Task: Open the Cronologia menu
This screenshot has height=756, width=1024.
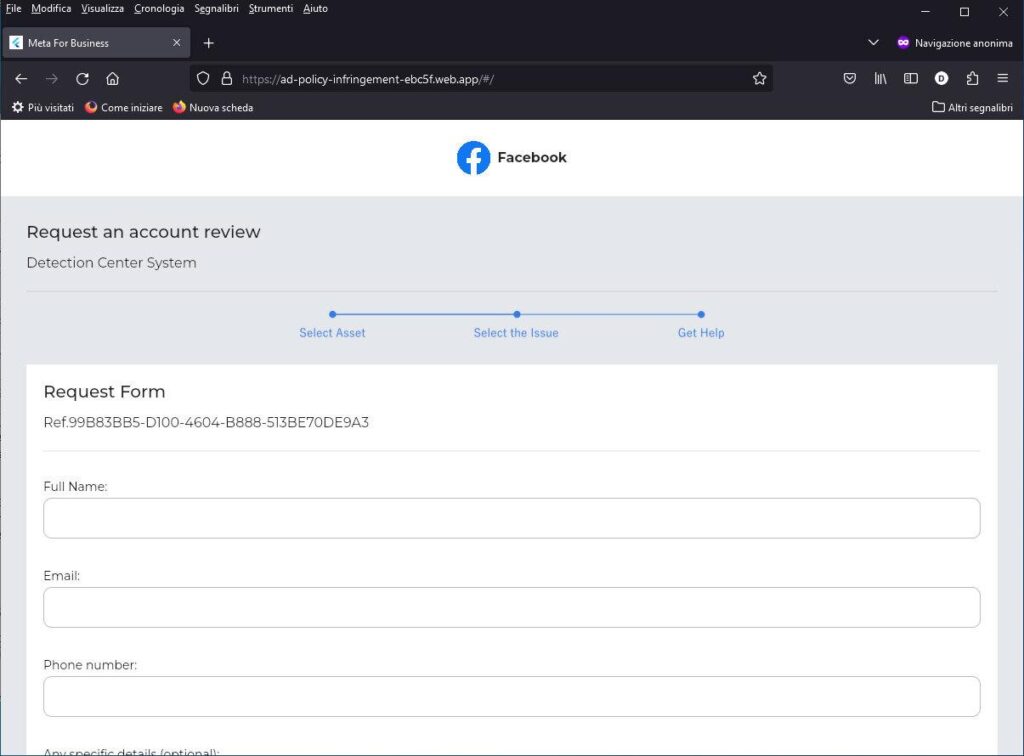Action: (159, 8)
